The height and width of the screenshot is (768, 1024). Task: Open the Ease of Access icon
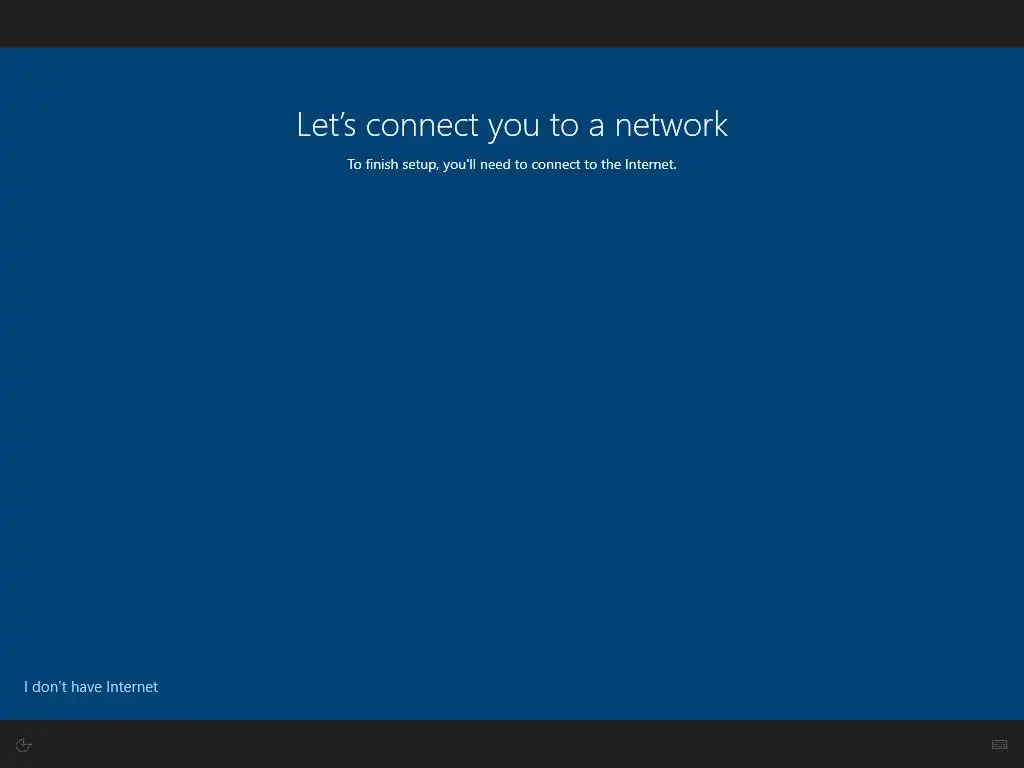click(24, 744)
